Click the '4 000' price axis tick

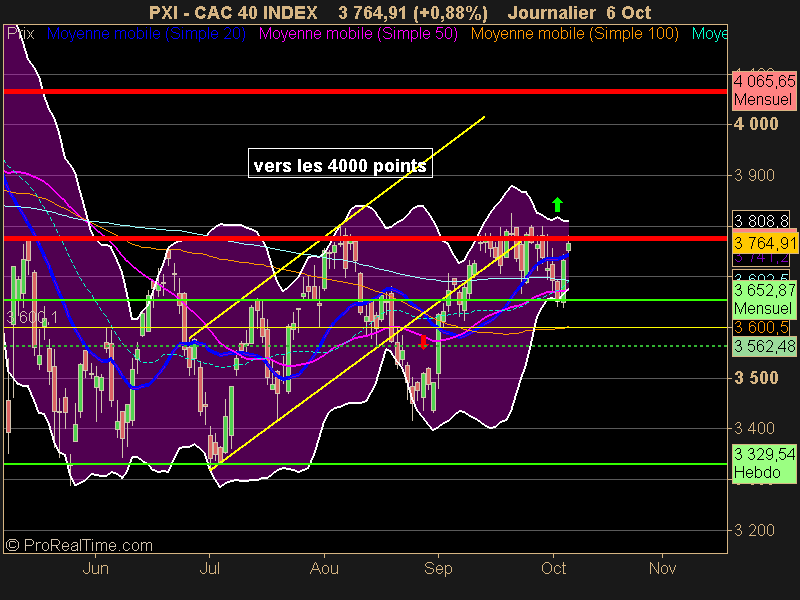coord(756,124)
